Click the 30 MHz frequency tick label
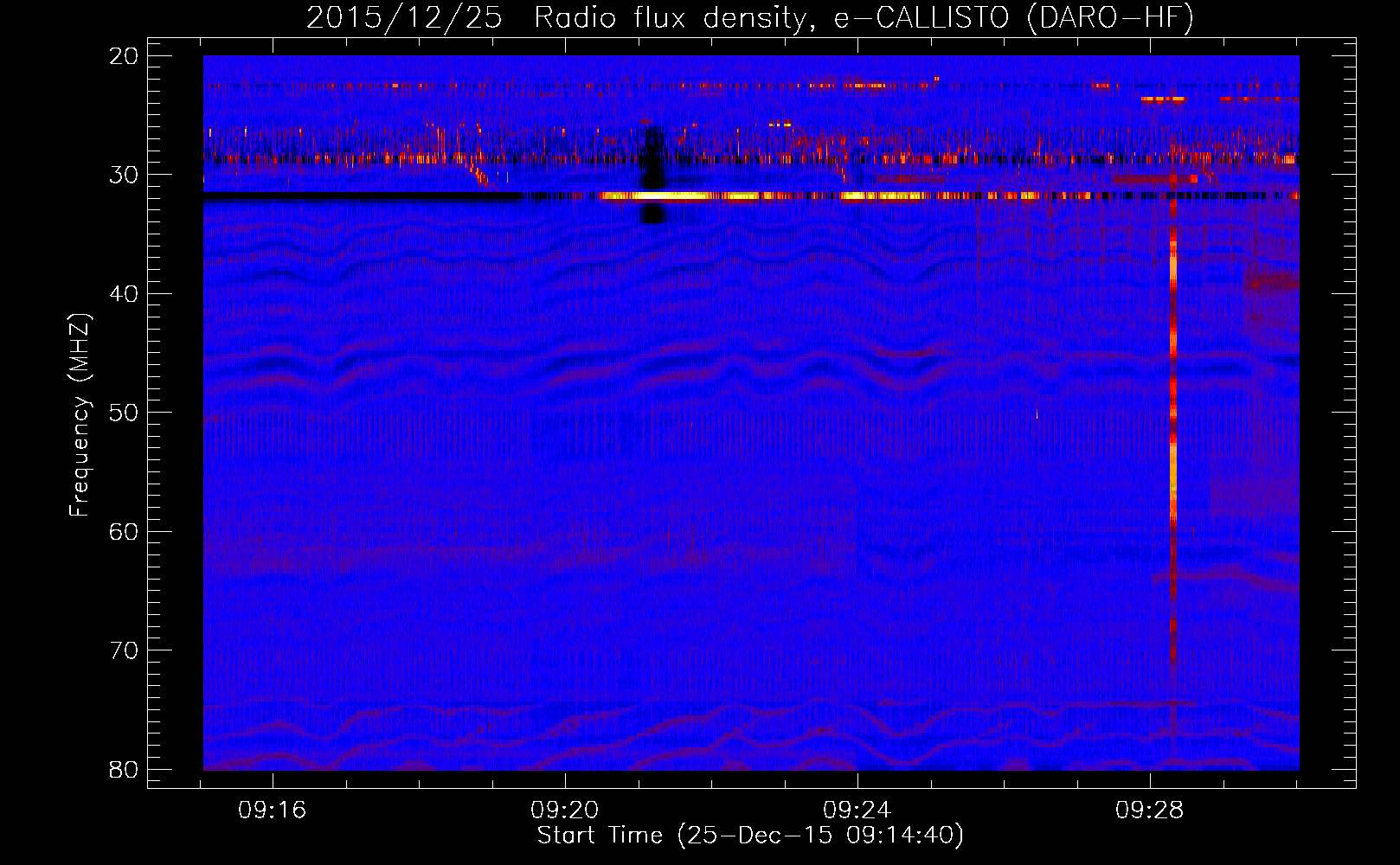 coord(124,175)
